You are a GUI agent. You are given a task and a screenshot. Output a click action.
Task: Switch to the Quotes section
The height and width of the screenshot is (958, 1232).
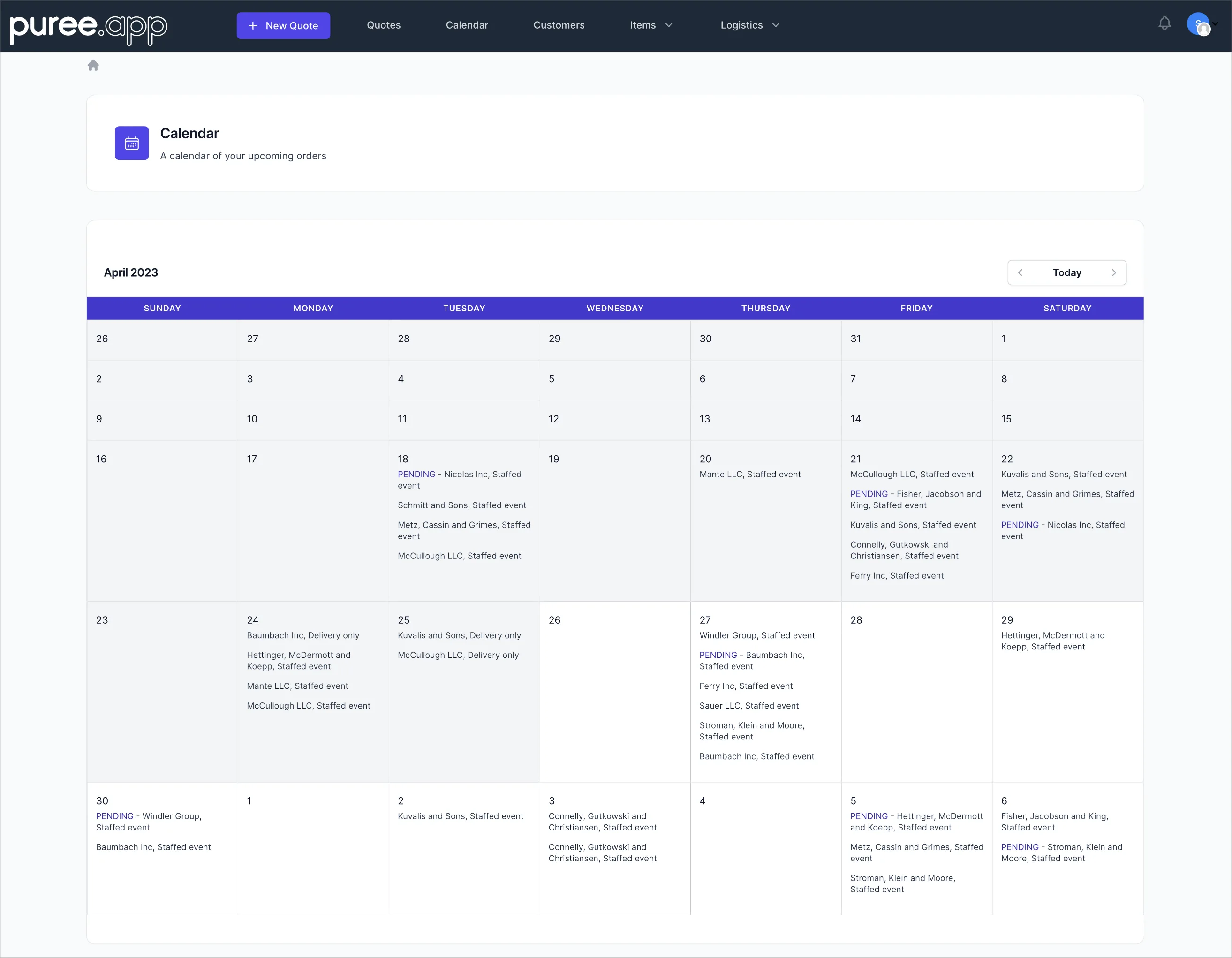(x=384, y=25)
